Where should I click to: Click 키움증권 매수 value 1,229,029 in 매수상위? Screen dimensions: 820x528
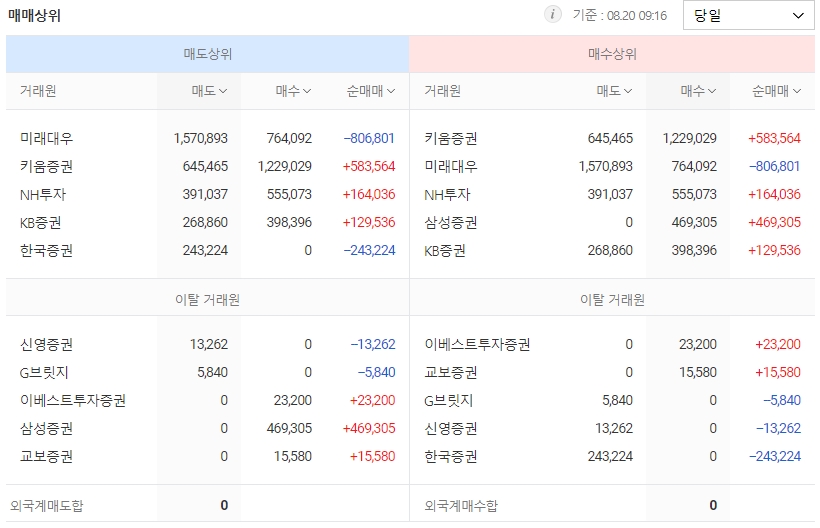[x=689, y=138]
